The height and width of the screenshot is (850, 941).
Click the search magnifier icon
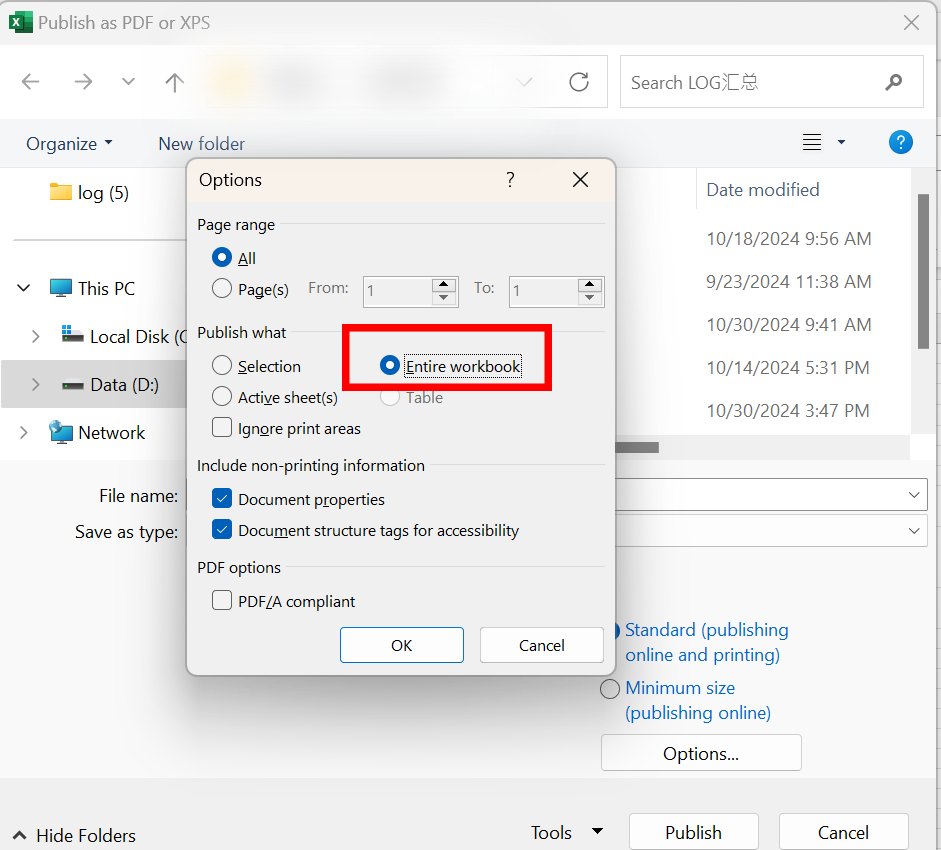coord(893,82)
